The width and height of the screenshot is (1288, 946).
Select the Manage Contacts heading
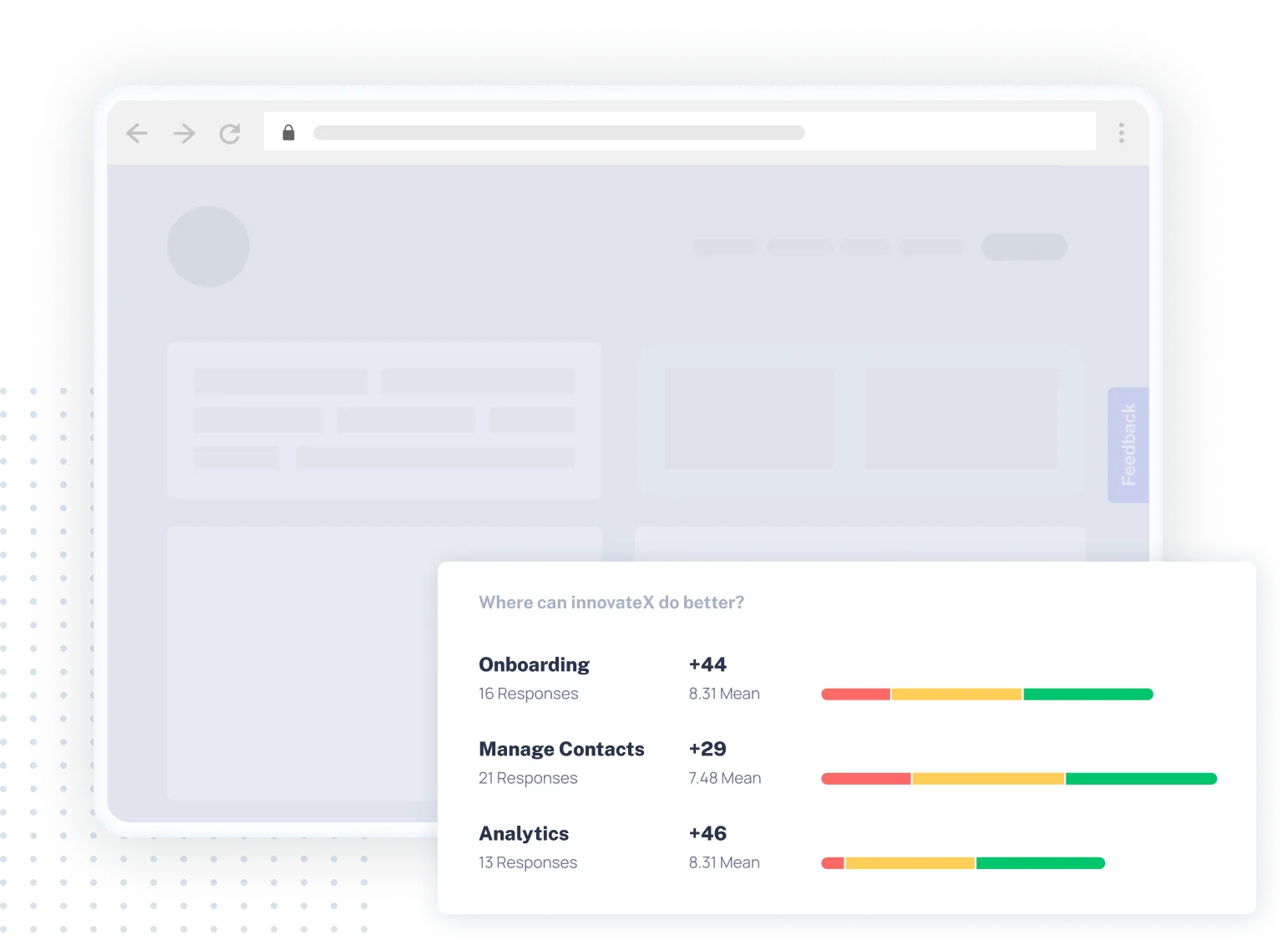pyautogui.click(x=561, y=749)
